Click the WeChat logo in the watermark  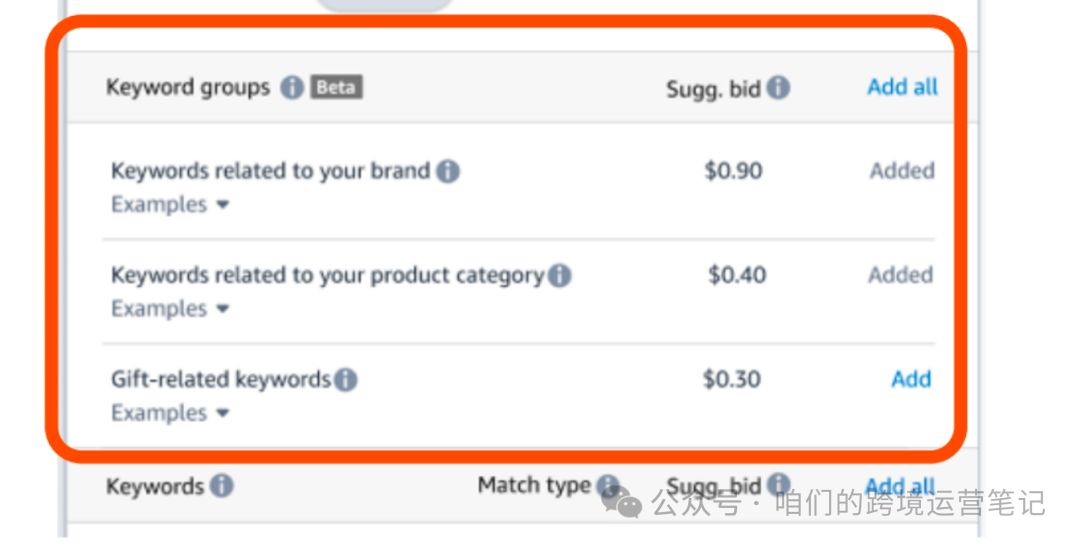pyautogui.click(x=621, y=502)
